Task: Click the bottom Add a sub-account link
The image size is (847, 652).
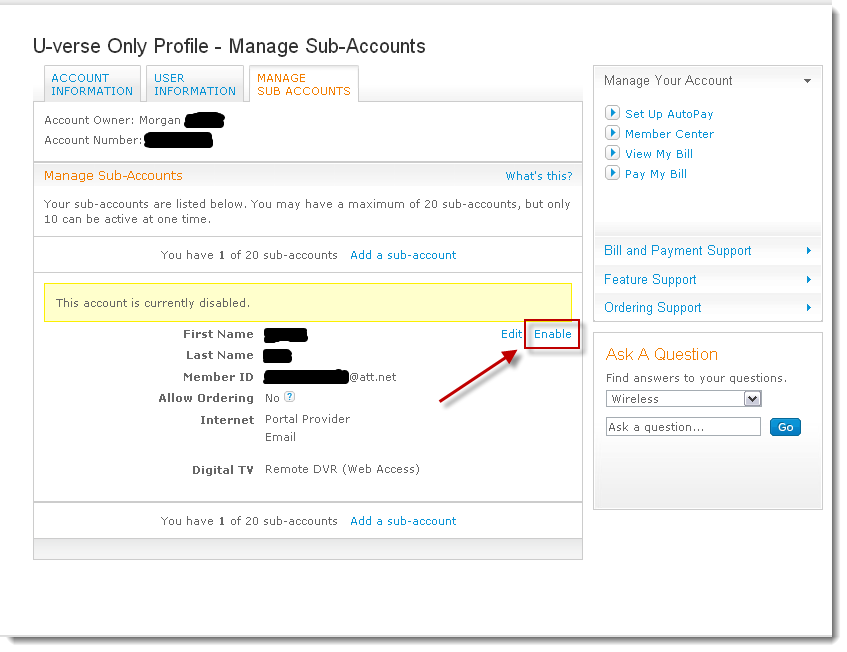Action: pyautogui.click(x=403, y=521)
